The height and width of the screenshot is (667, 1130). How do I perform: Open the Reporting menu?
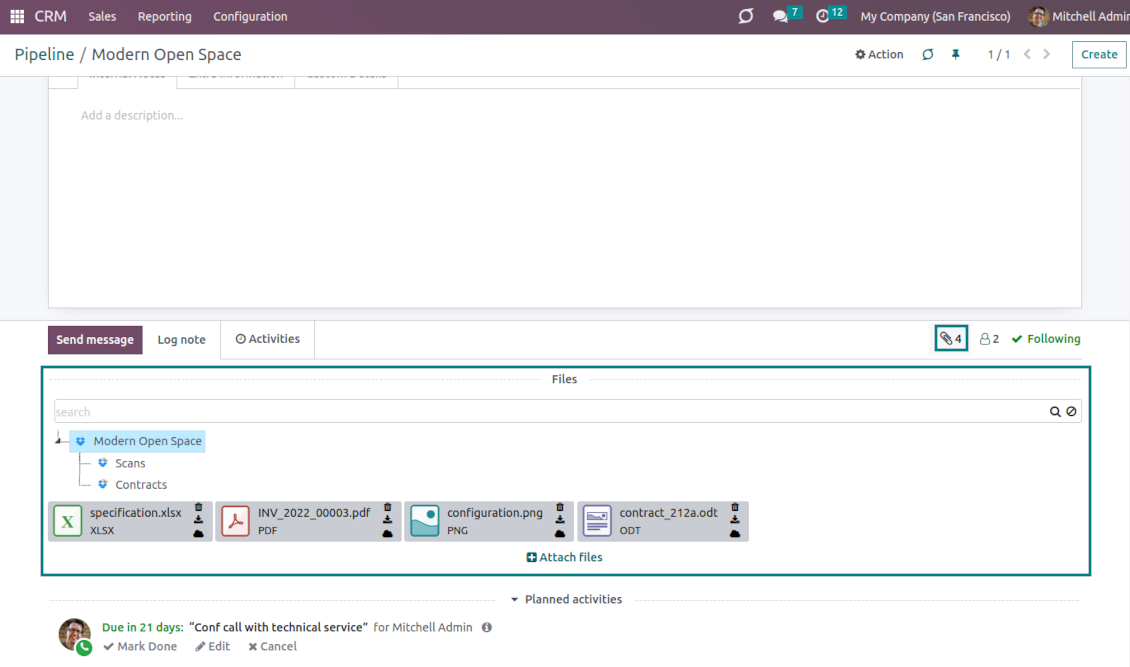(164, 16)
